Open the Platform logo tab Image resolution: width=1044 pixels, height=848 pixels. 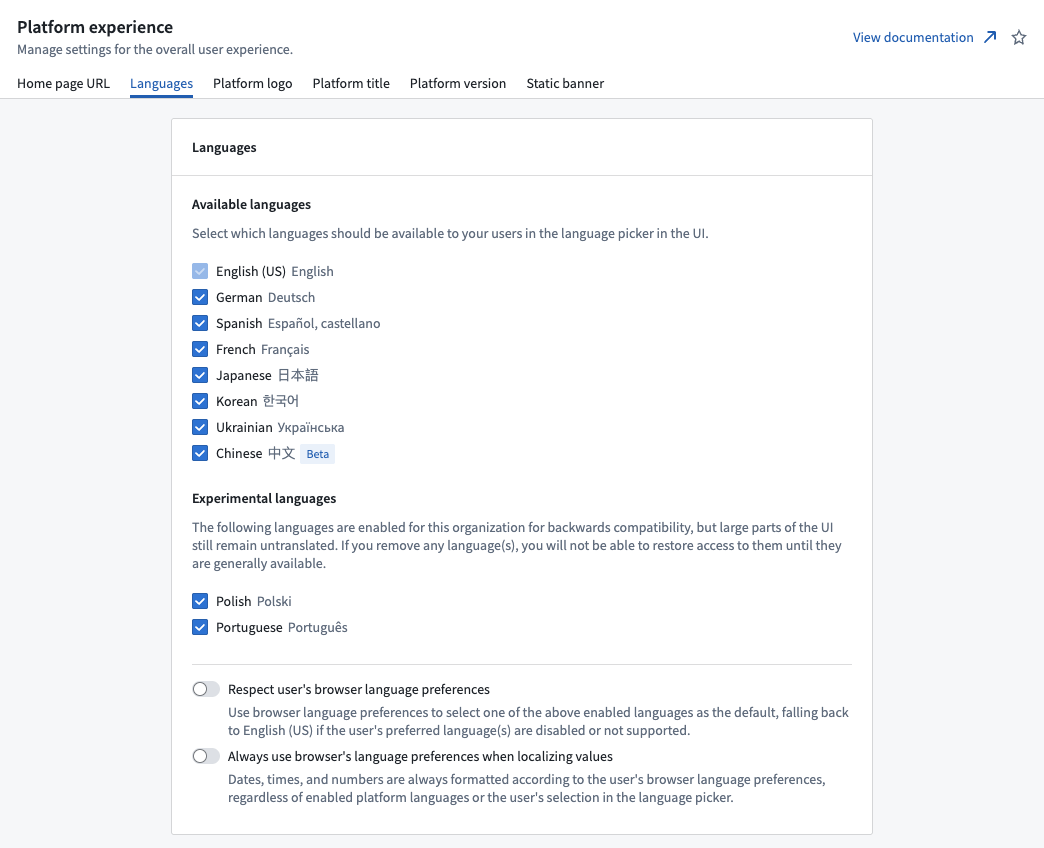(252, 83)
